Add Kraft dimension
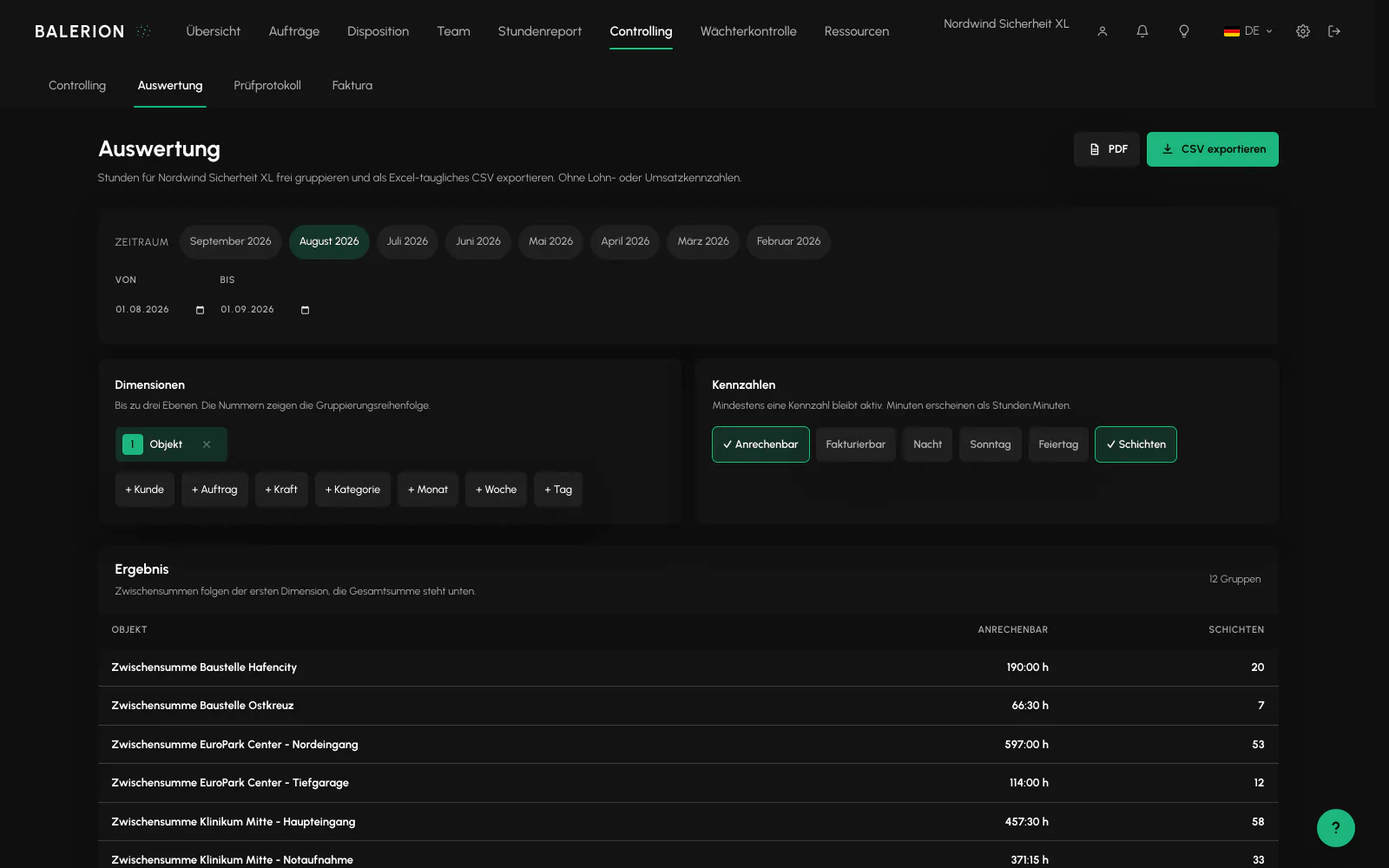This screenshot has height=868, width=1389. 281,490
